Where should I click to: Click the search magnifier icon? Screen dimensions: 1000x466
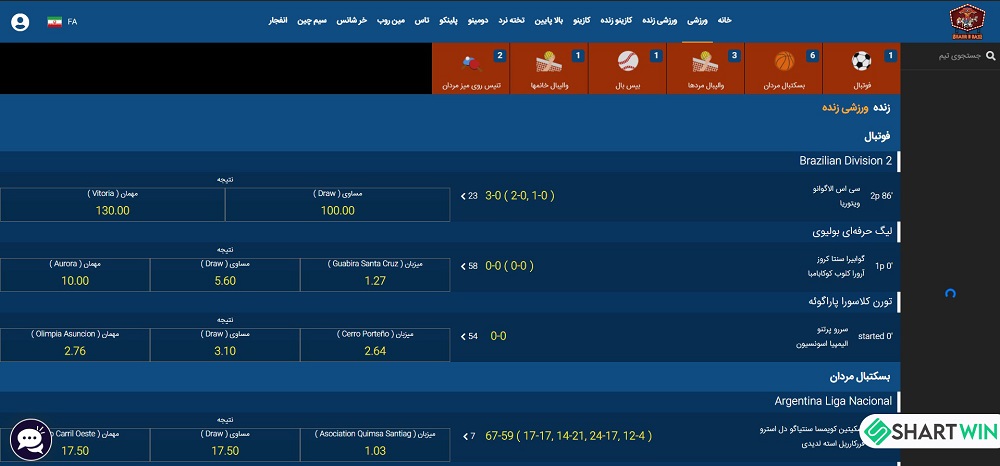[990, 56]
